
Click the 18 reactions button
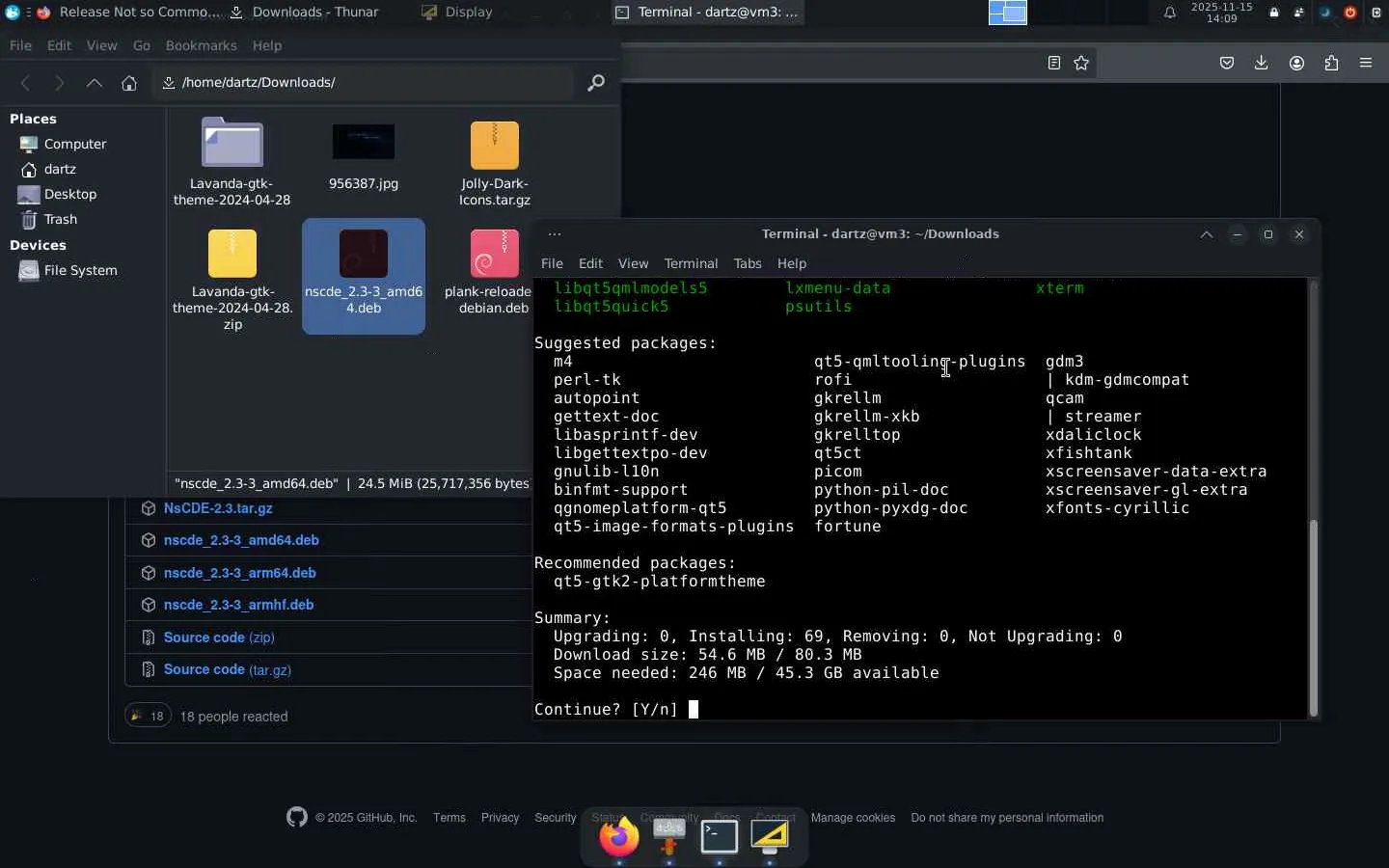[148, 716]
